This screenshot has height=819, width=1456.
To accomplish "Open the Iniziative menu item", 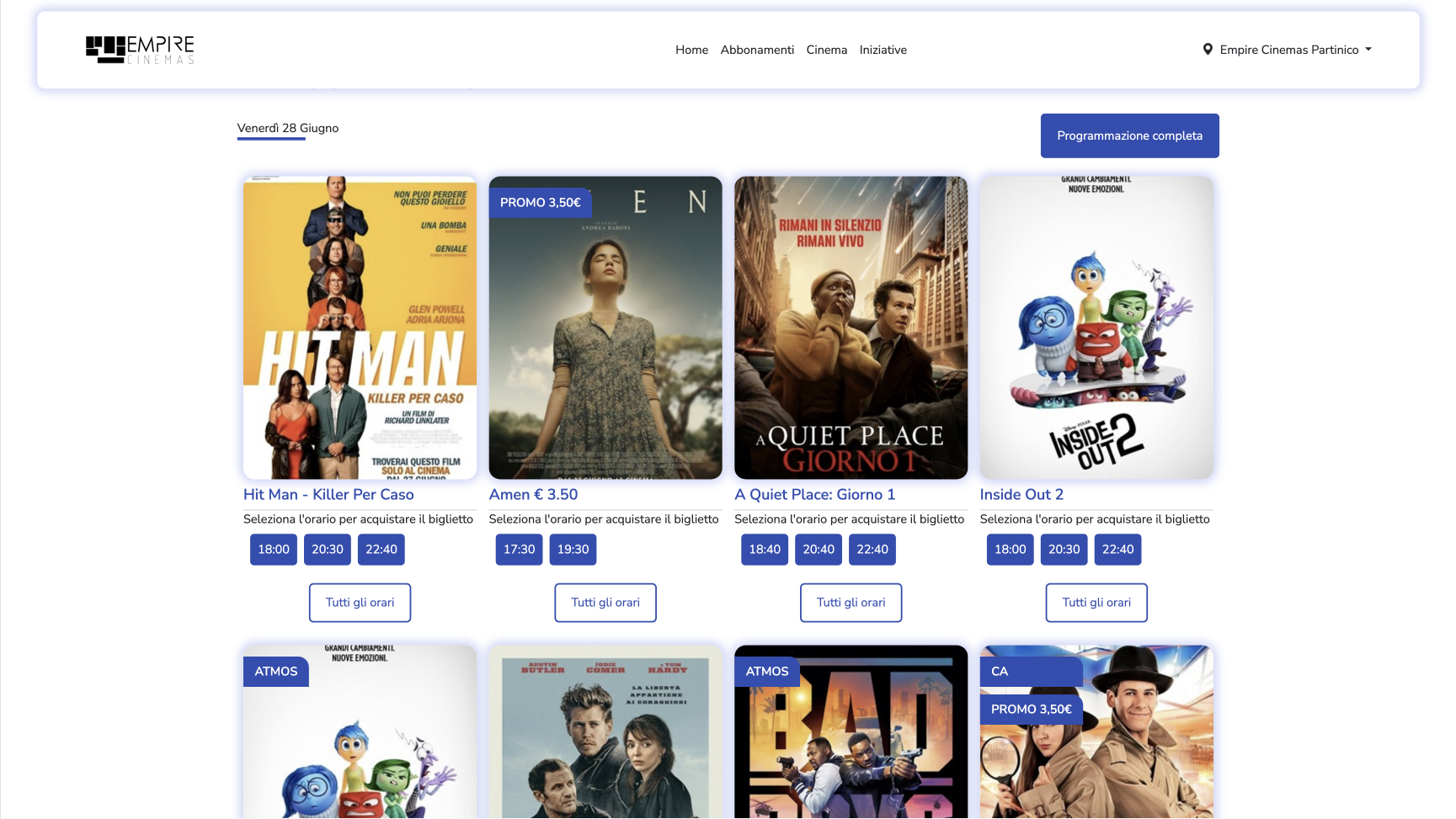I will point(883,50).
